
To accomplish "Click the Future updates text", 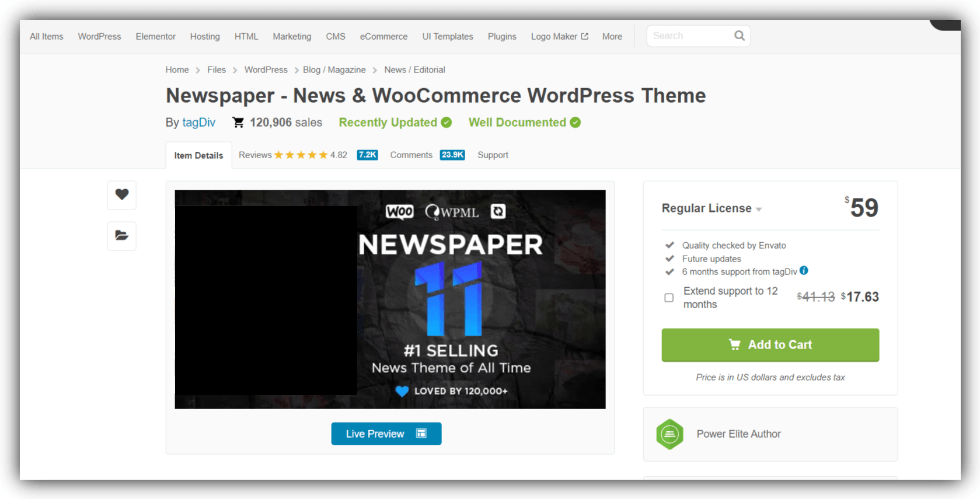I will 711,259.
